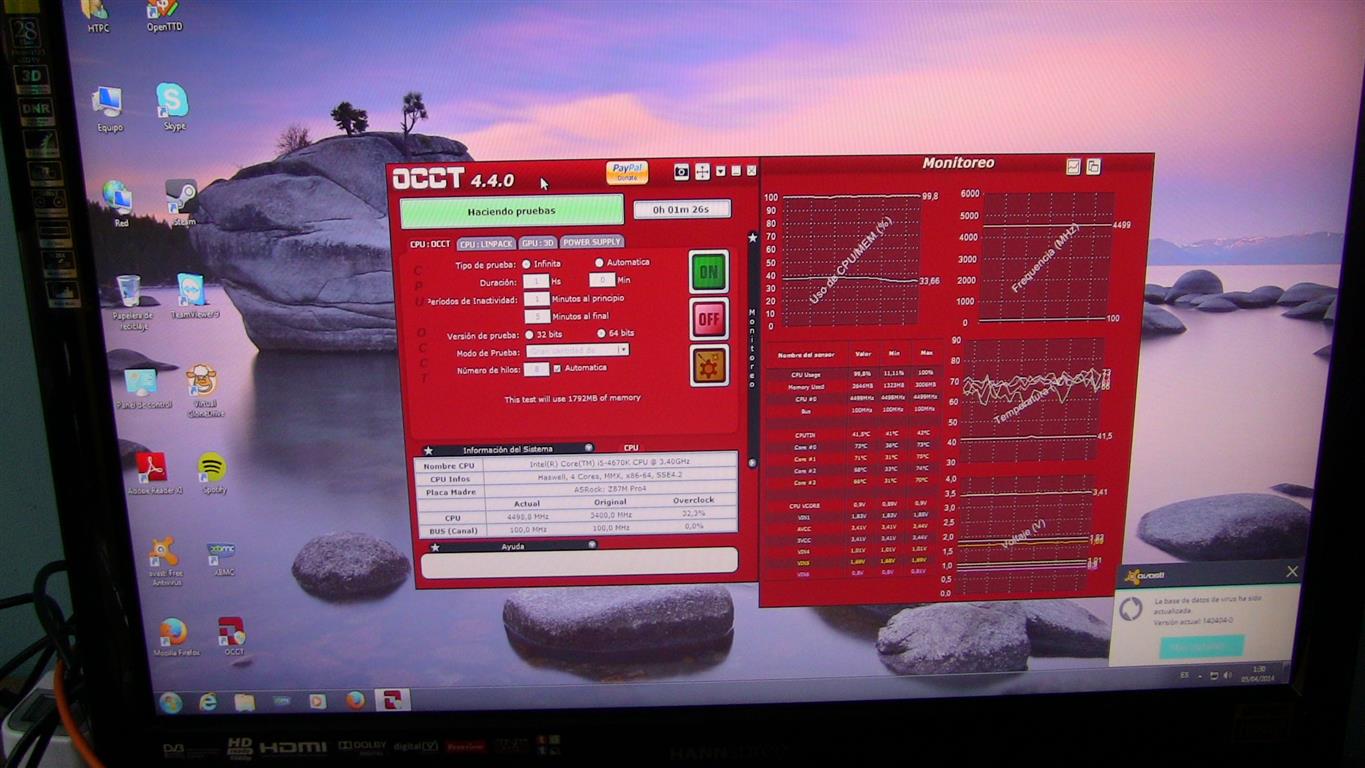Switch to the GPU : 3D tab

pos(538,242)
